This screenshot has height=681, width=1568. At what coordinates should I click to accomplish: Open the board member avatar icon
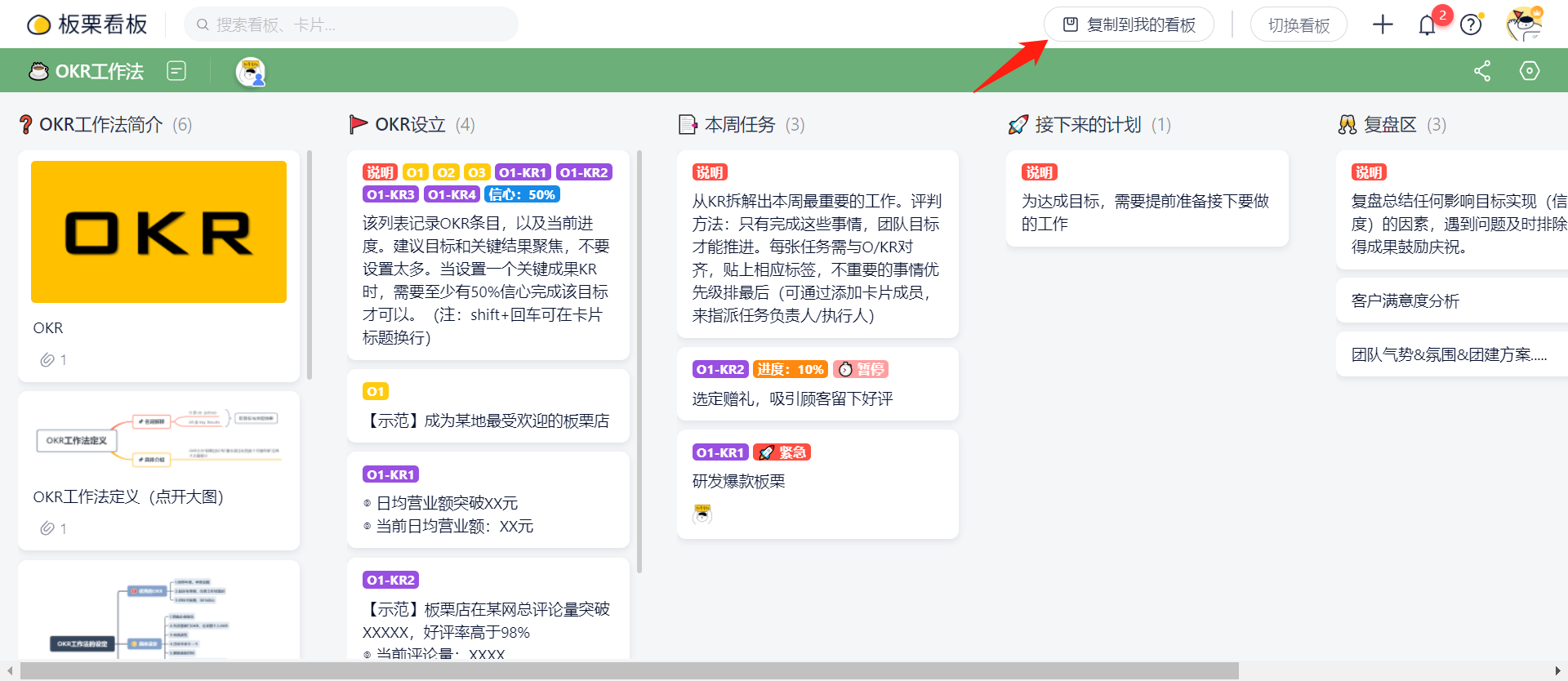point(250,72)
